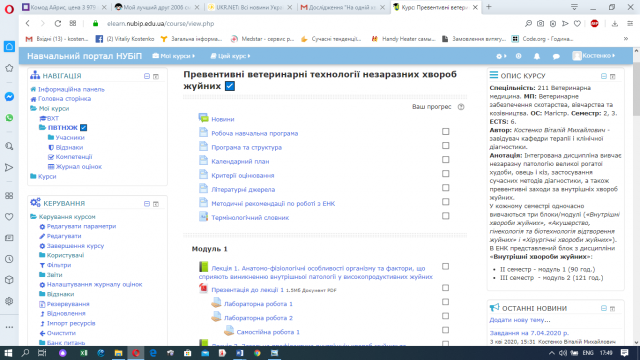The height and width of the screenshot is (360, 640).
Task: Click PDF icon of Презентація до лекції 1
Action: [x=203, y=288]
